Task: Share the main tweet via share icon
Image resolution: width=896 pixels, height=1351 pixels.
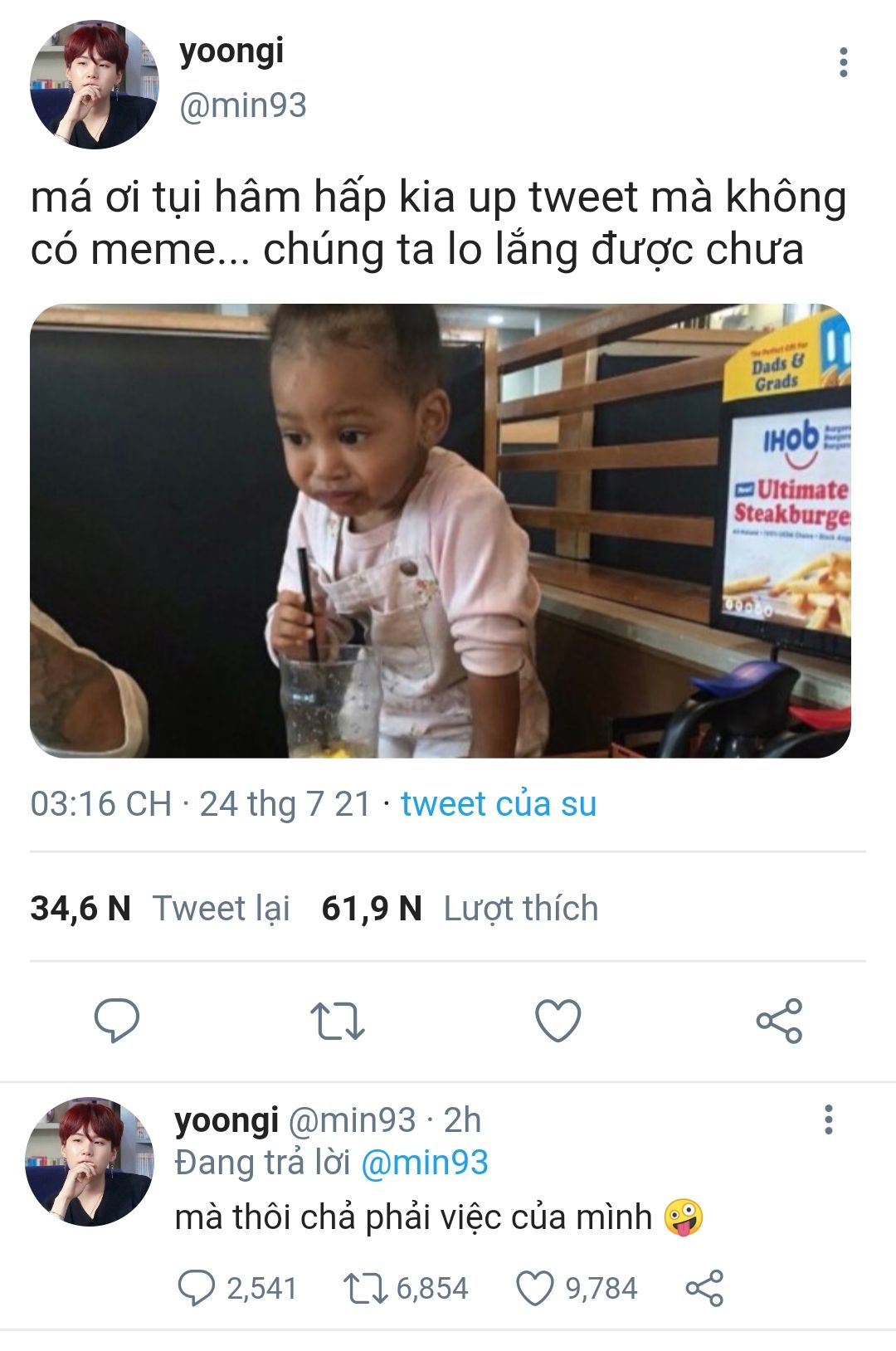Action: [x=779, y=1020]
